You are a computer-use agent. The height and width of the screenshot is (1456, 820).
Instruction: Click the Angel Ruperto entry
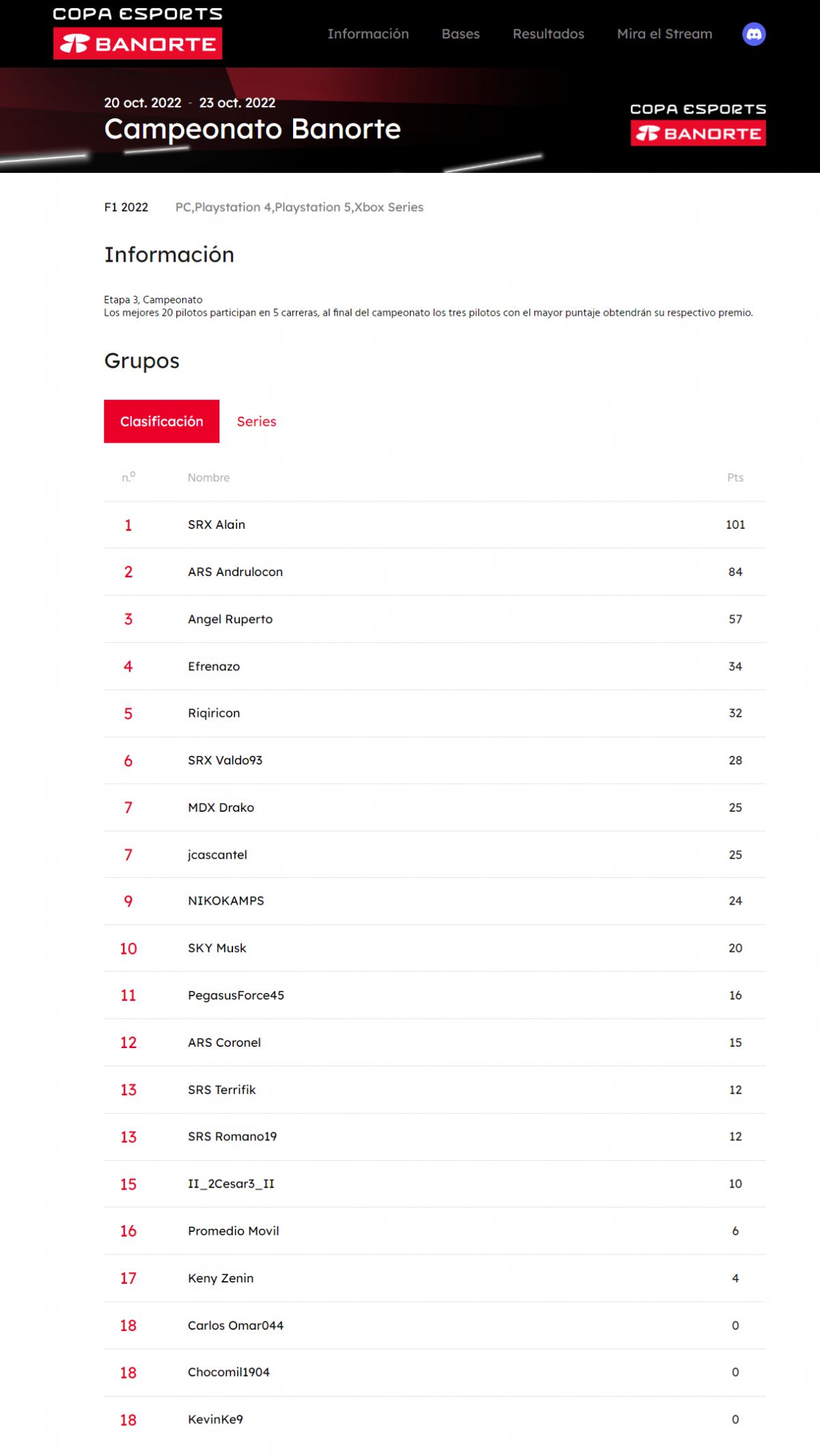[x=230, y=619]
